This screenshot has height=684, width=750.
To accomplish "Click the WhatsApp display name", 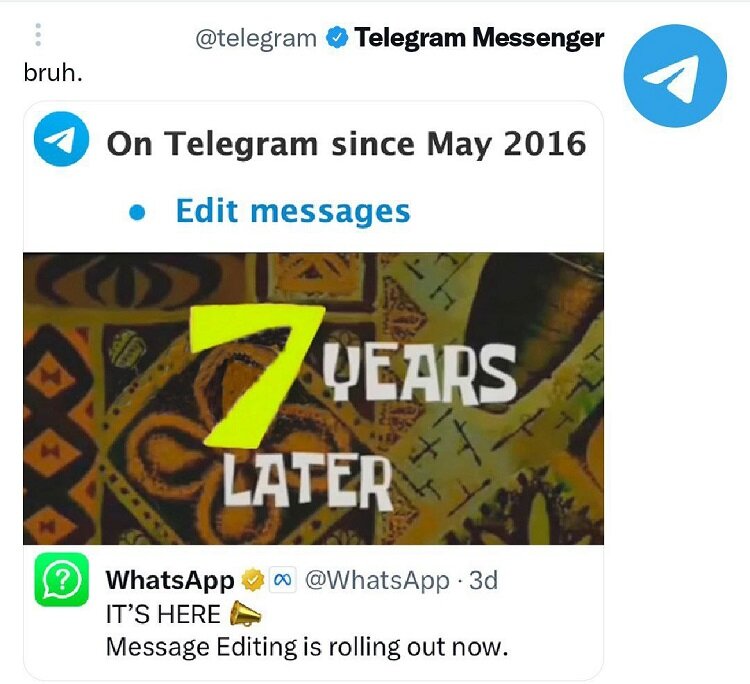I will (x=170, y=580).
